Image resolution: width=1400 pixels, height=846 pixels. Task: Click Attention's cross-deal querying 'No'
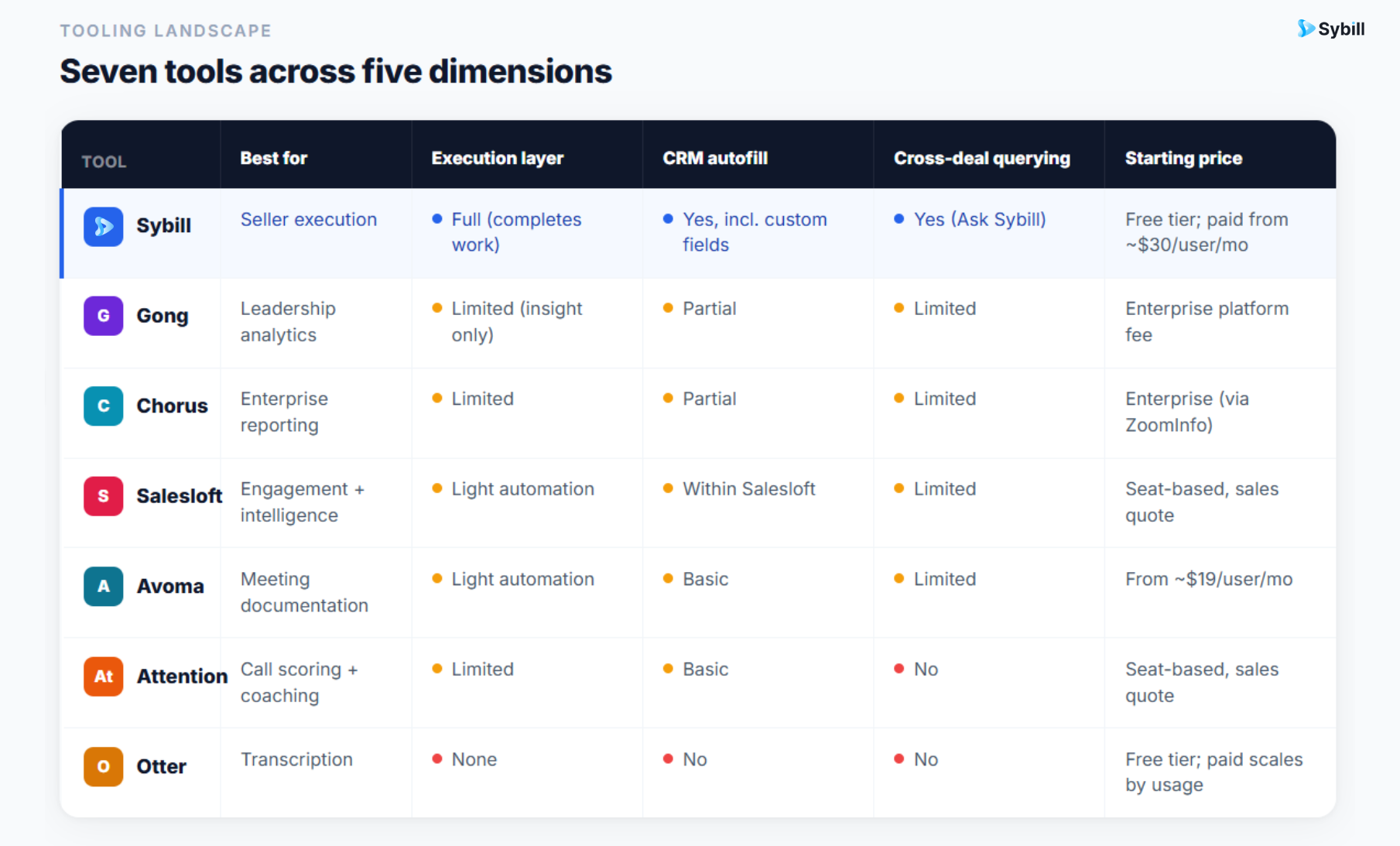(x=926, y=670)
